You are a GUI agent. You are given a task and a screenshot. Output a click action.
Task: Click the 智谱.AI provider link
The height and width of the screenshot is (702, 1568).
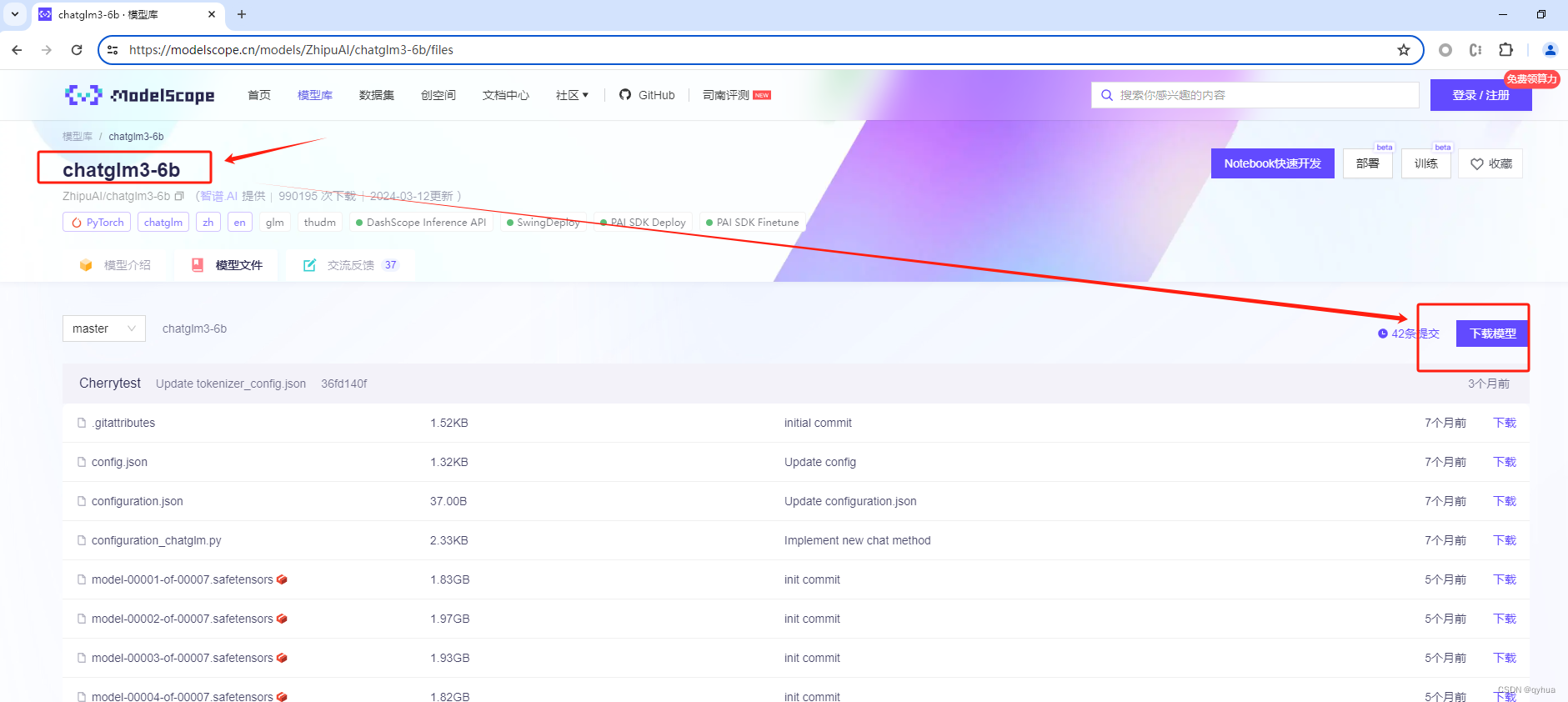pyautogui.click(x=219, y=196)
